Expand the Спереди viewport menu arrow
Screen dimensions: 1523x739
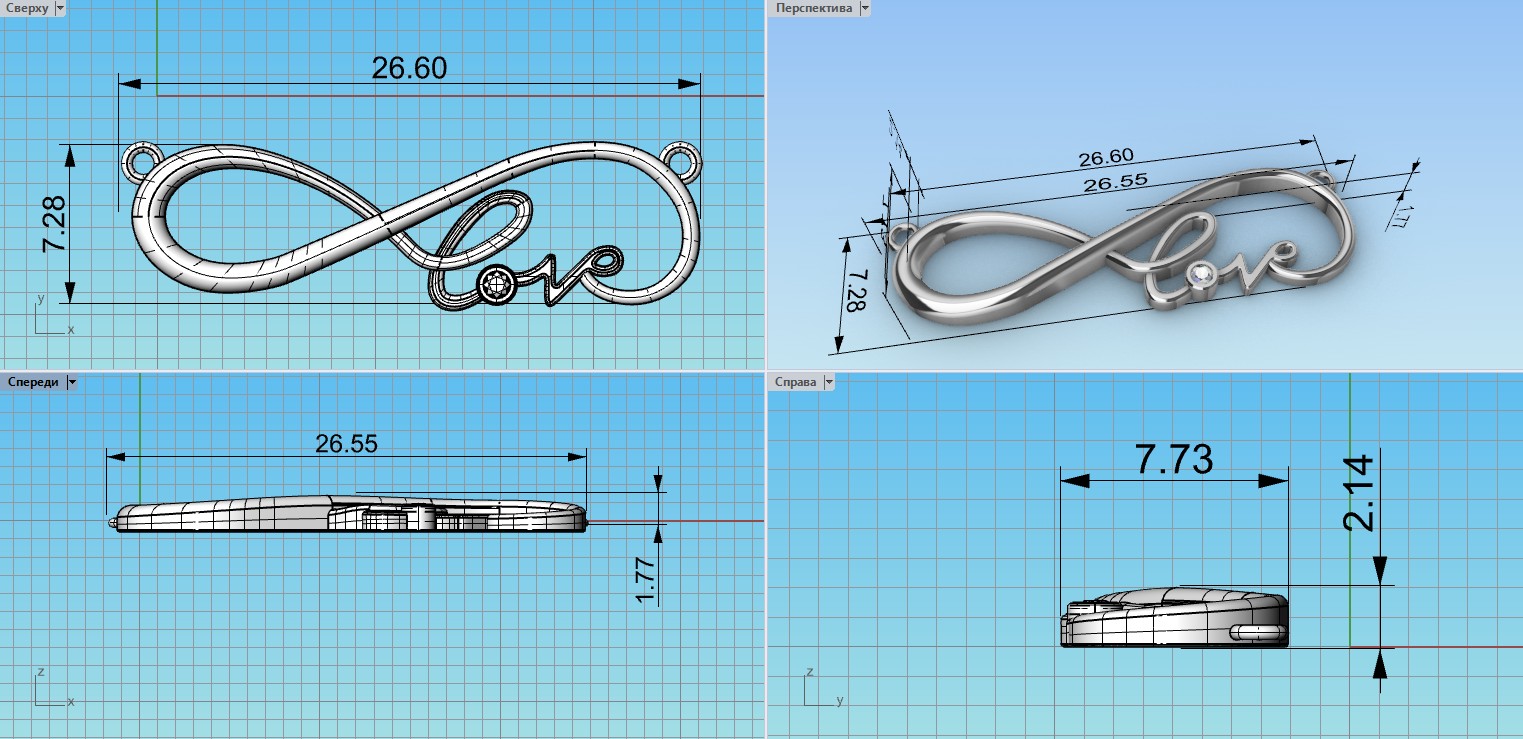(x=72, y=382)
